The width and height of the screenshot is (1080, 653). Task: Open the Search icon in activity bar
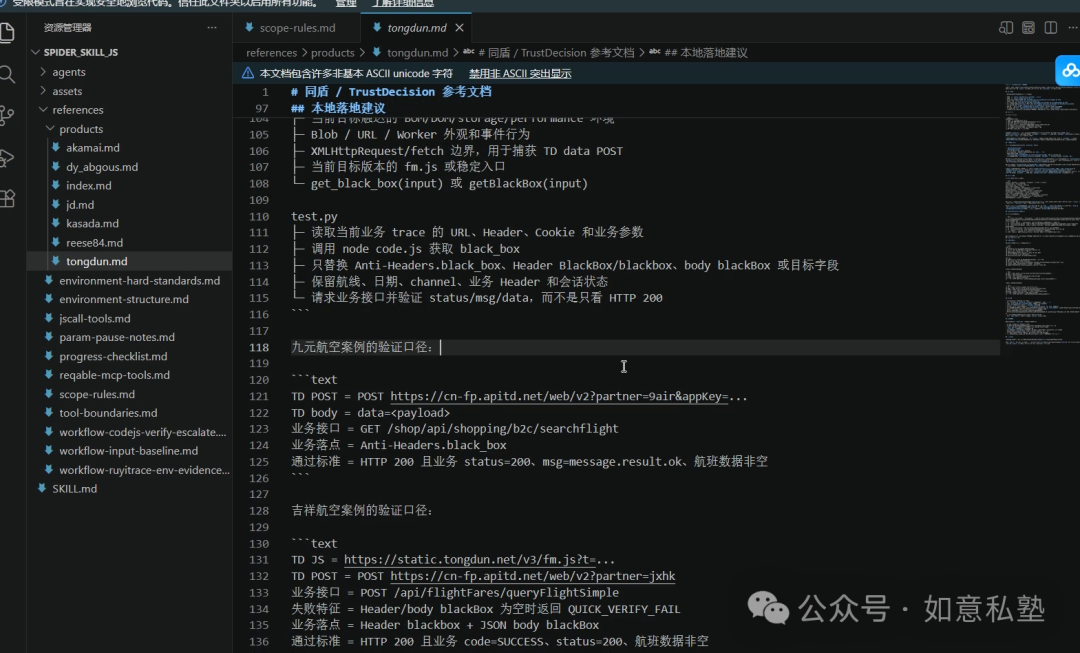click(7, 74)
